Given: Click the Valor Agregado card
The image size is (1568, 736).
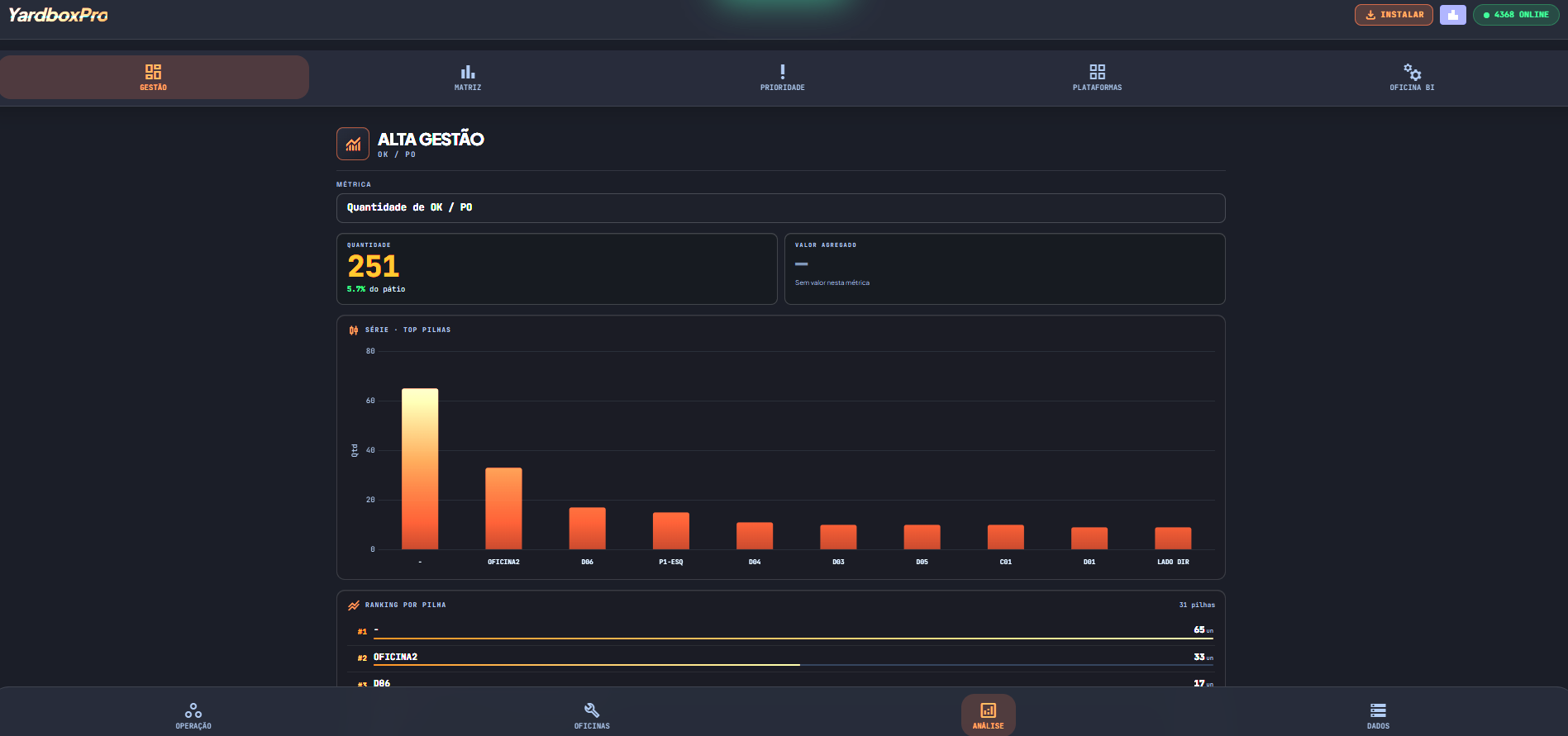Looking at the screenshot, I should [x=1004, y=268].
